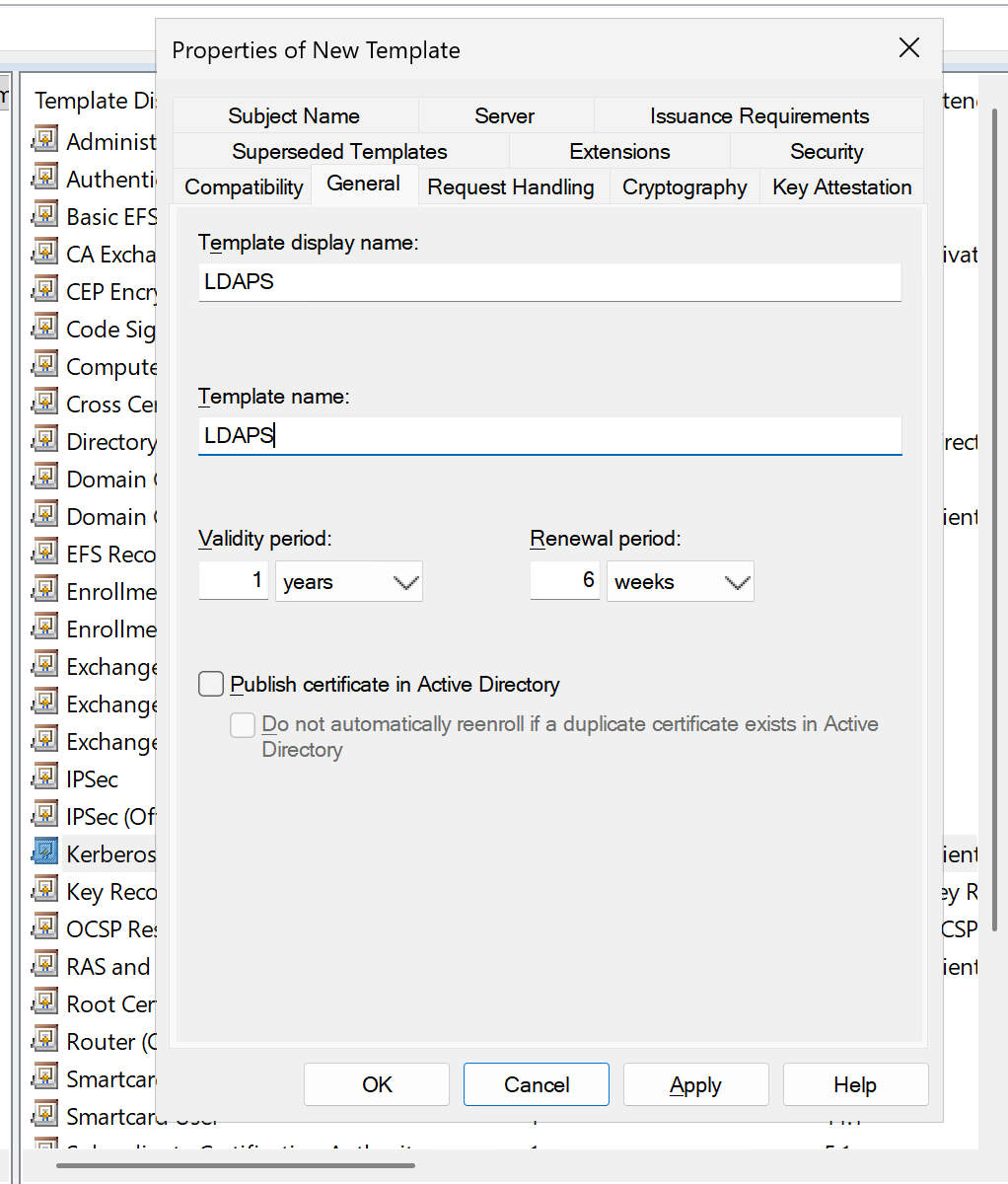Open the validity period units dropdown
The image size is (1008, 1184).
point(349,582)
